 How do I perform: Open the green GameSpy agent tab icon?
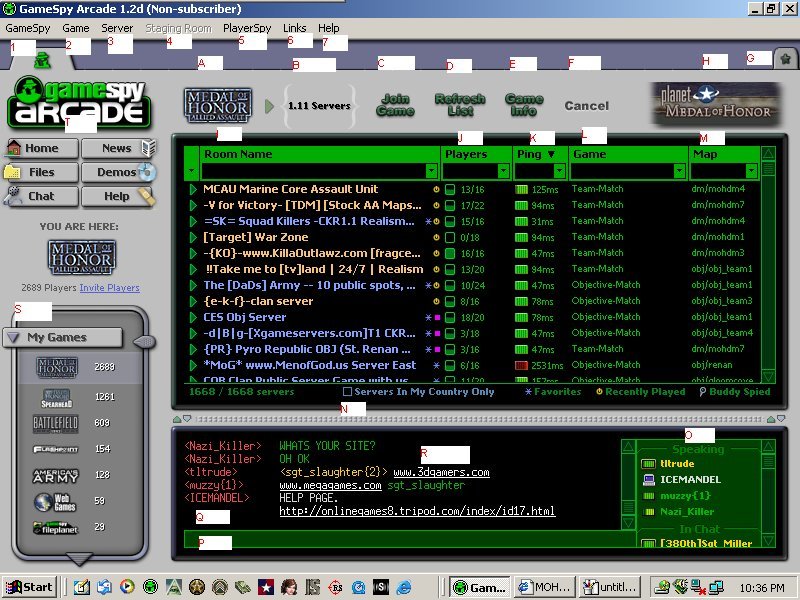[42, 60]
